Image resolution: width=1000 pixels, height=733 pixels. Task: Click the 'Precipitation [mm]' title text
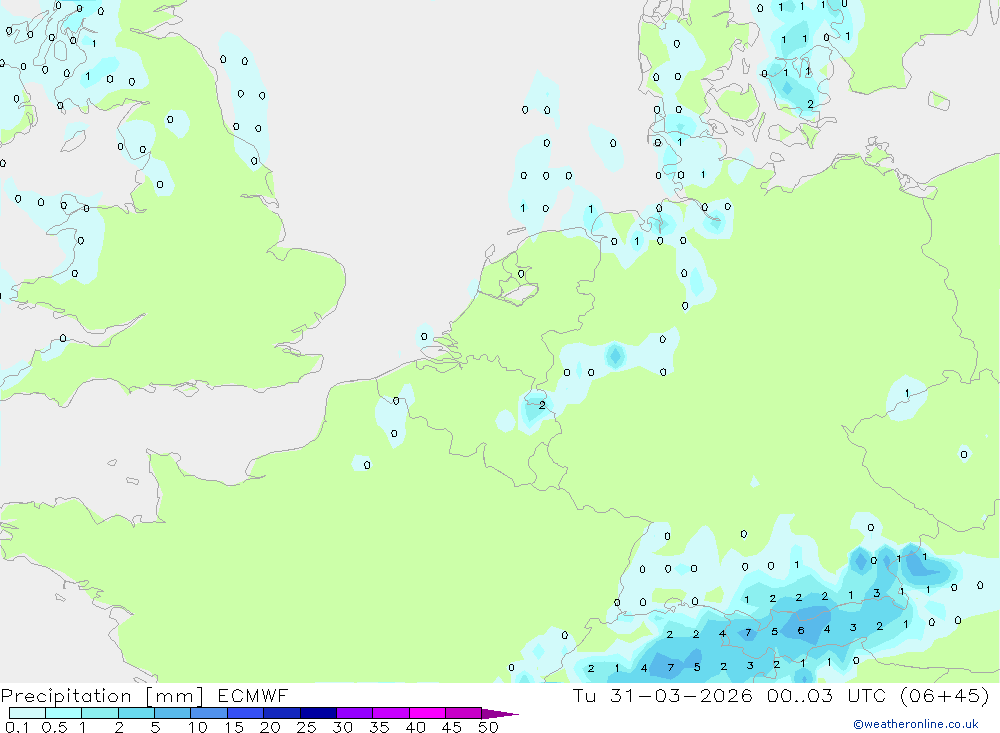[102, 696]
